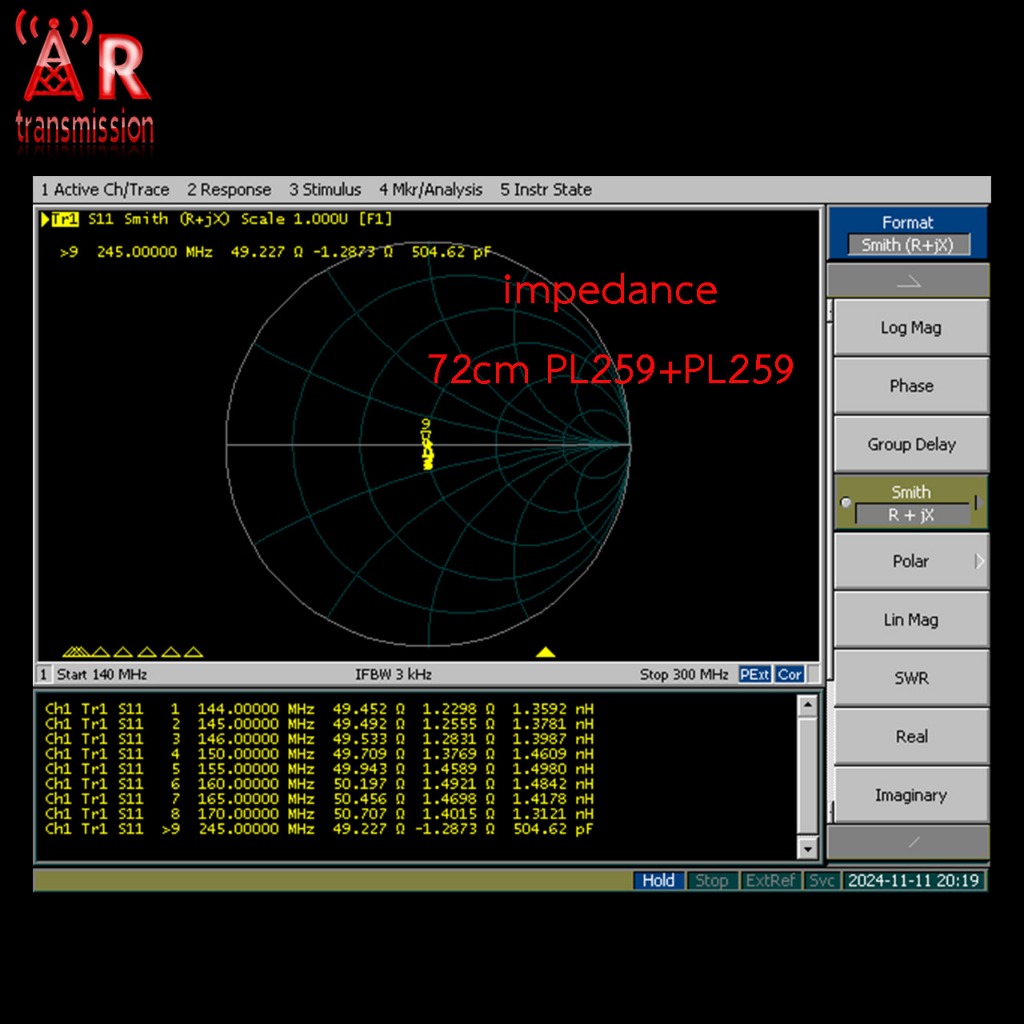Click the Start 140 MHz value

pos(102,674)
